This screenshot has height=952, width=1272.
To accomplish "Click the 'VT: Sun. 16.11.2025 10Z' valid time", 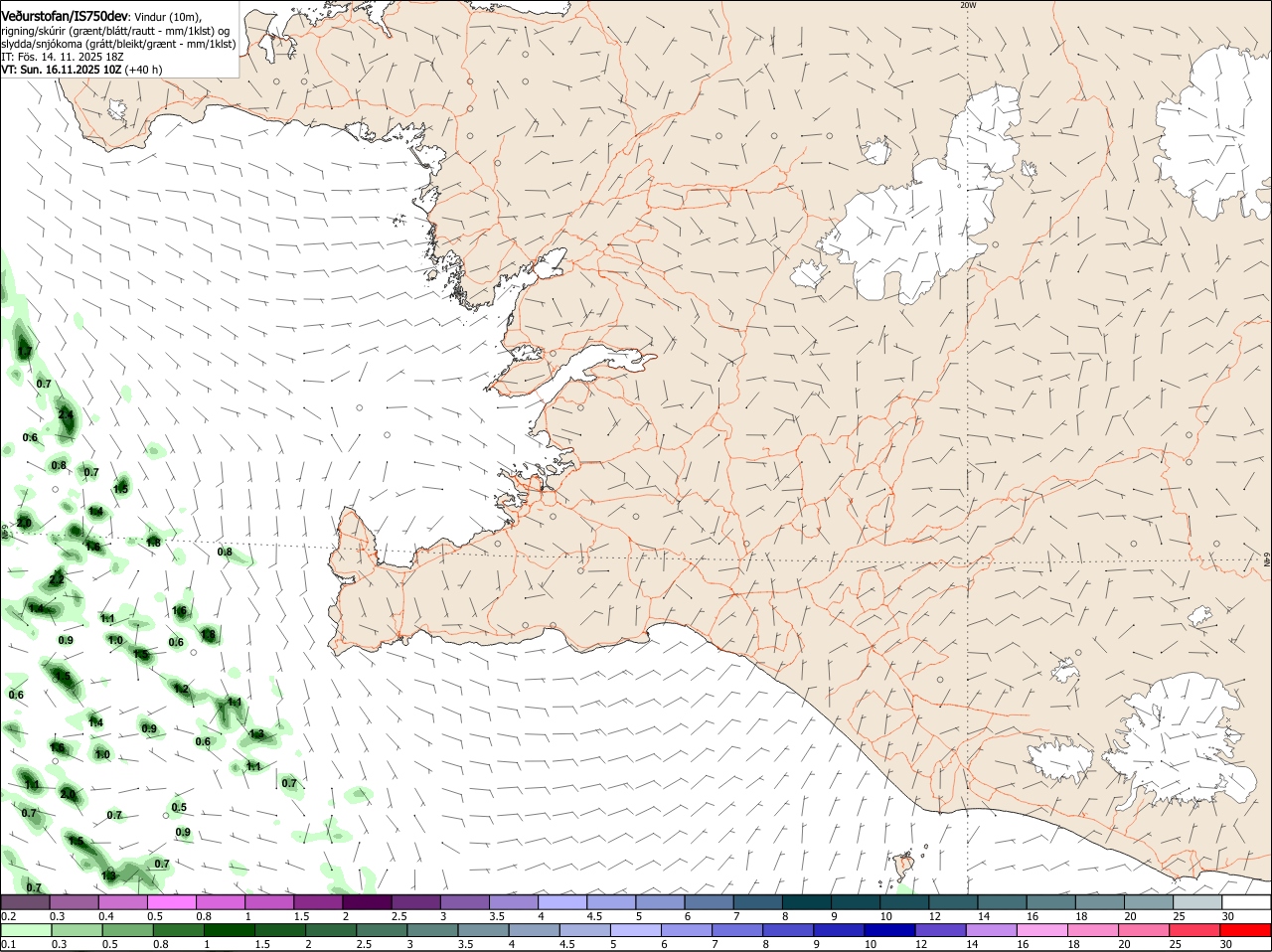I will coord(61,71).
